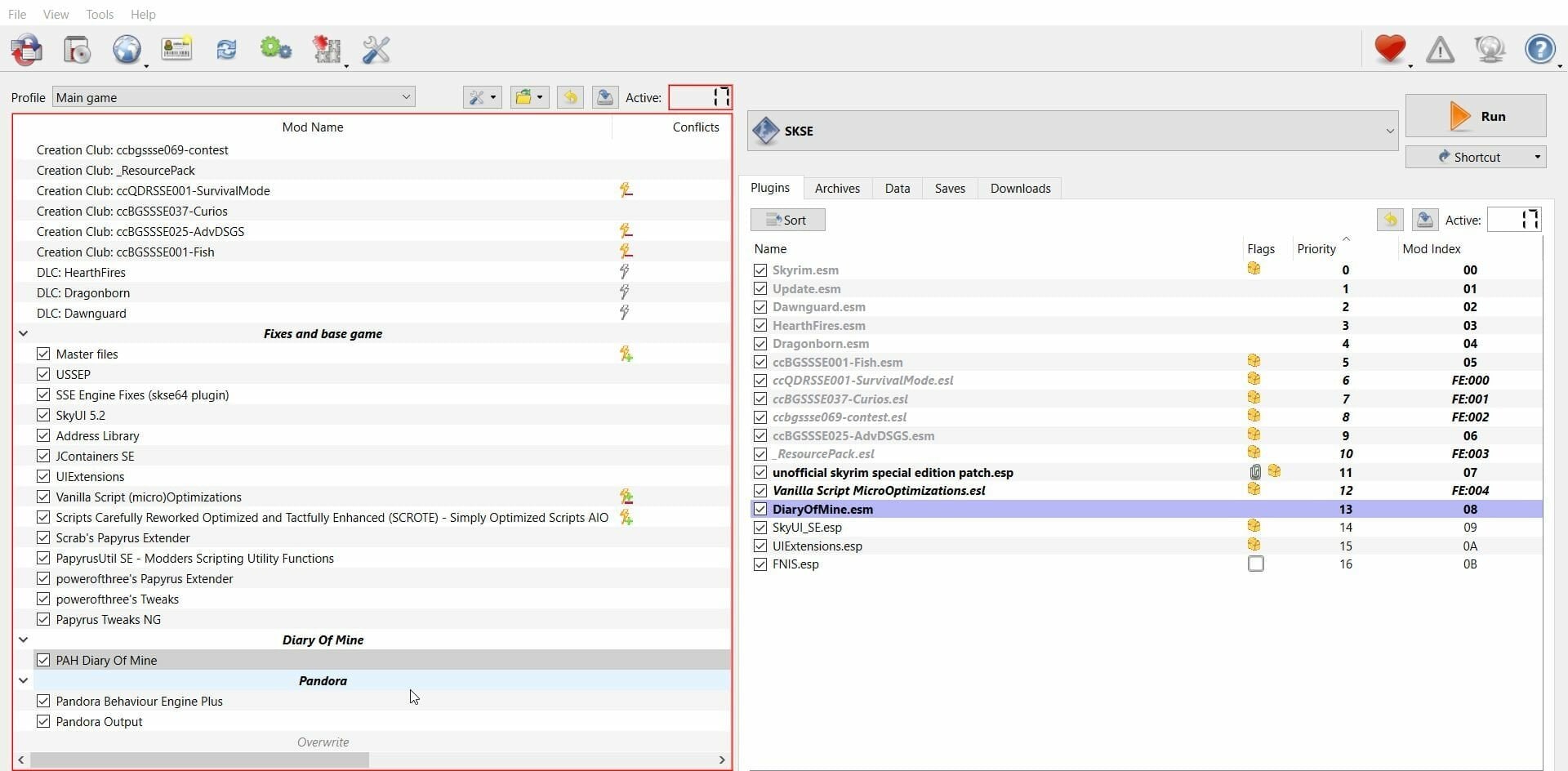Image resolution: width=1568 pixels, height=771 pixels.
Task: Click mod list scroll right arrow
Action: [722, 760]
